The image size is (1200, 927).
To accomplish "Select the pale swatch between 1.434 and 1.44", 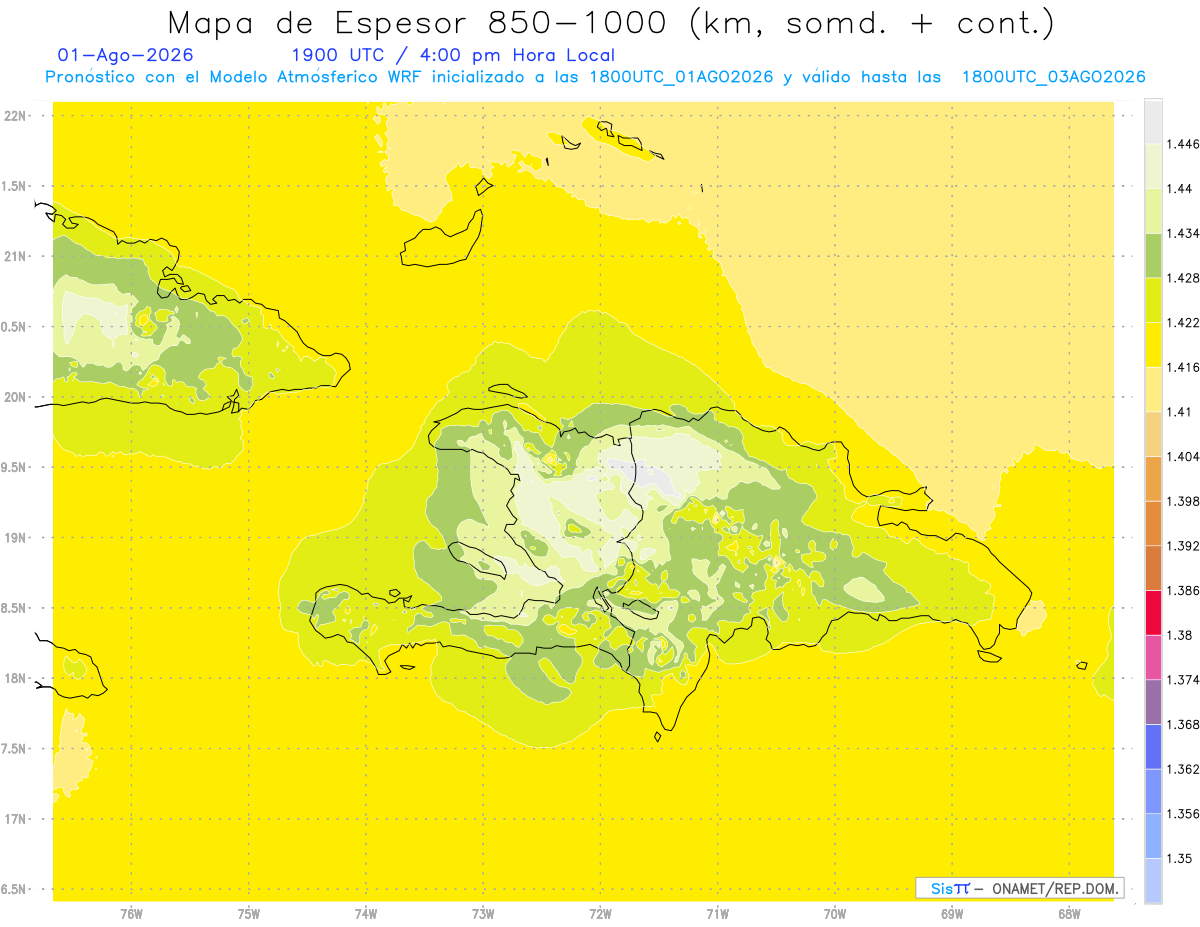I will tap(1153, 211).
